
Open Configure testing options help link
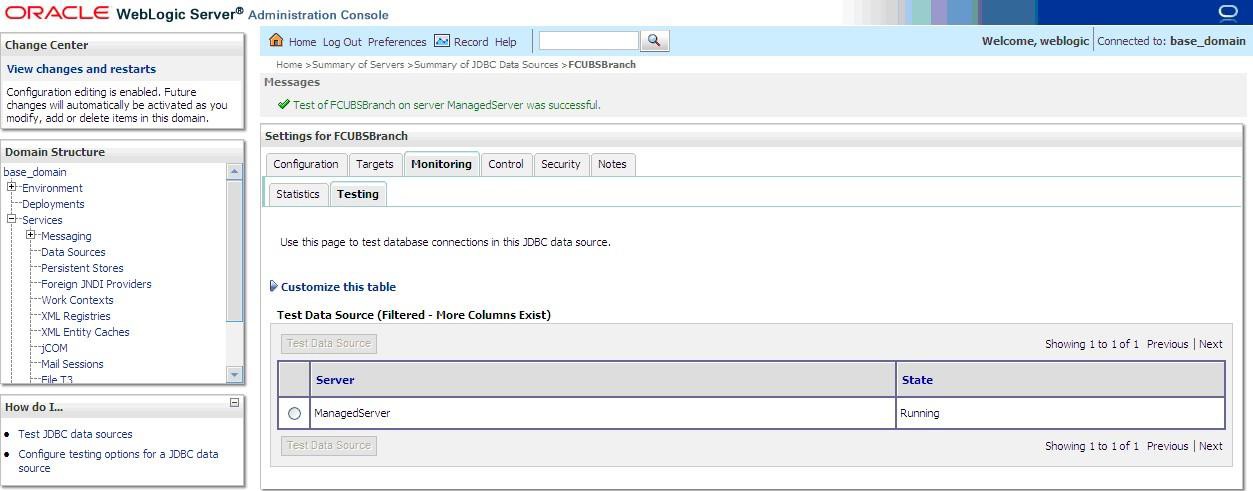118,461
